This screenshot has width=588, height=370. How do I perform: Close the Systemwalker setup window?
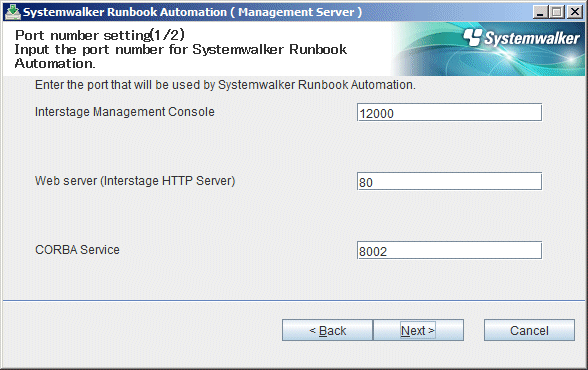(574, 12)
